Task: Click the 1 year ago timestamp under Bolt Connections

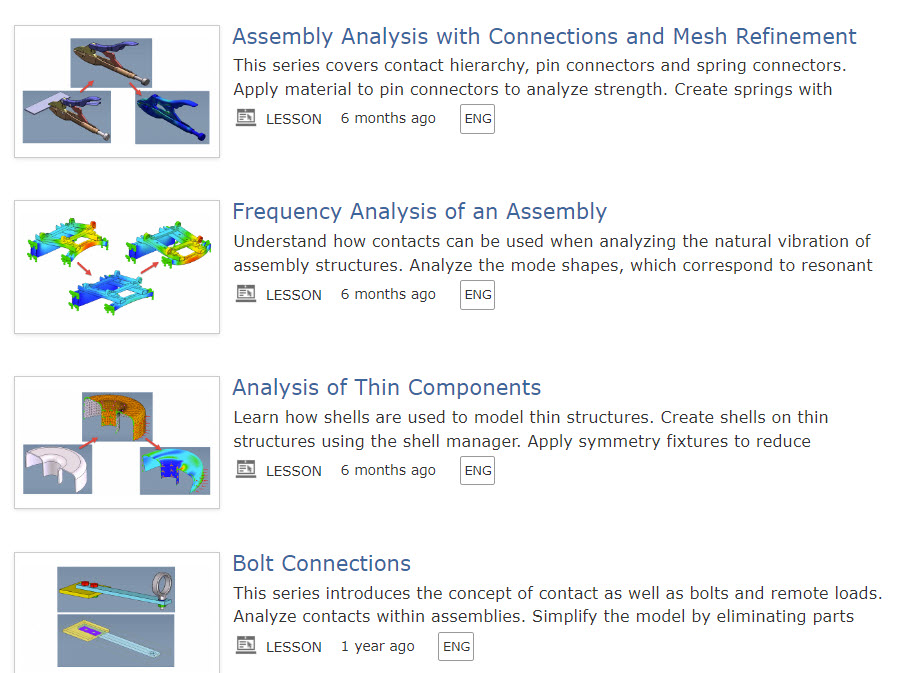Action: [378, 646]
